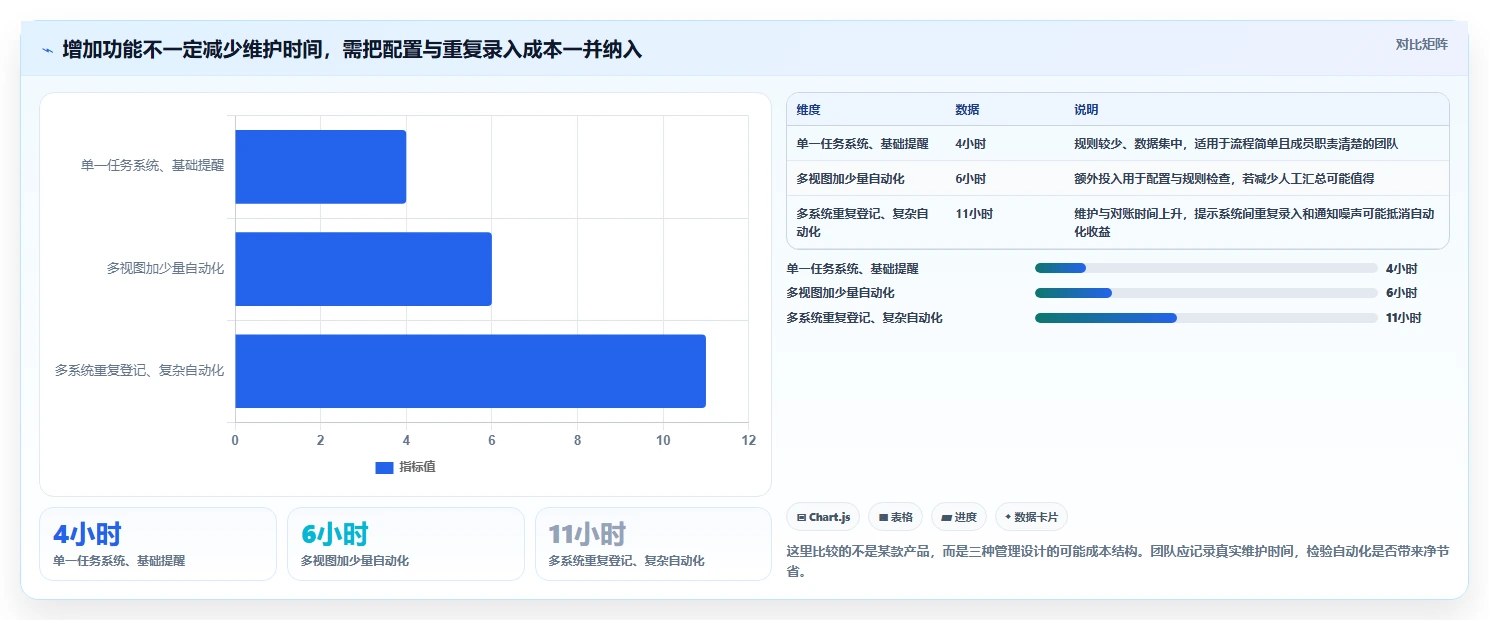Click the 11小时 value after progress bar
The image size is (1489, 620).
coord(1403,318)
